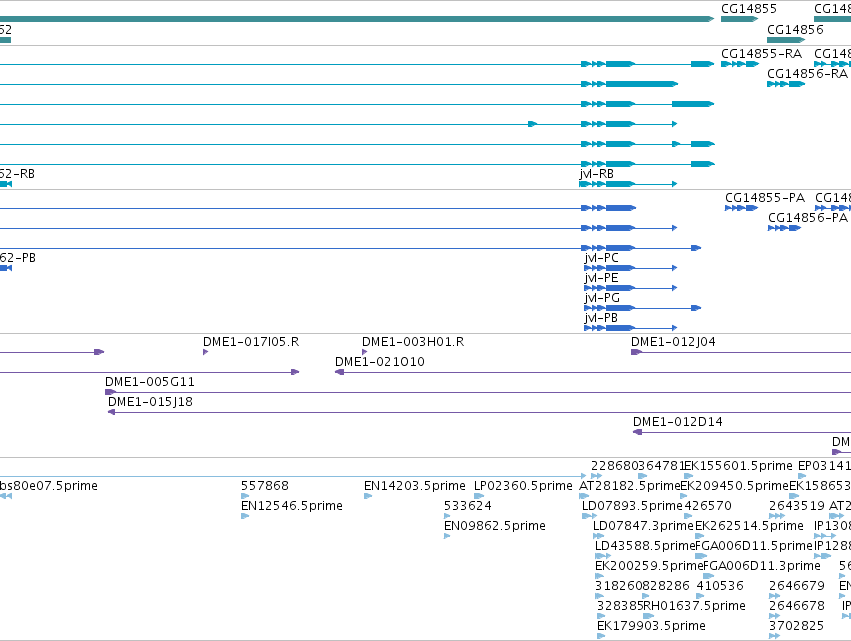Select the EN09862.5prime EST label
The height and width of the screenshot is (641, 851).
pos(495,526)
